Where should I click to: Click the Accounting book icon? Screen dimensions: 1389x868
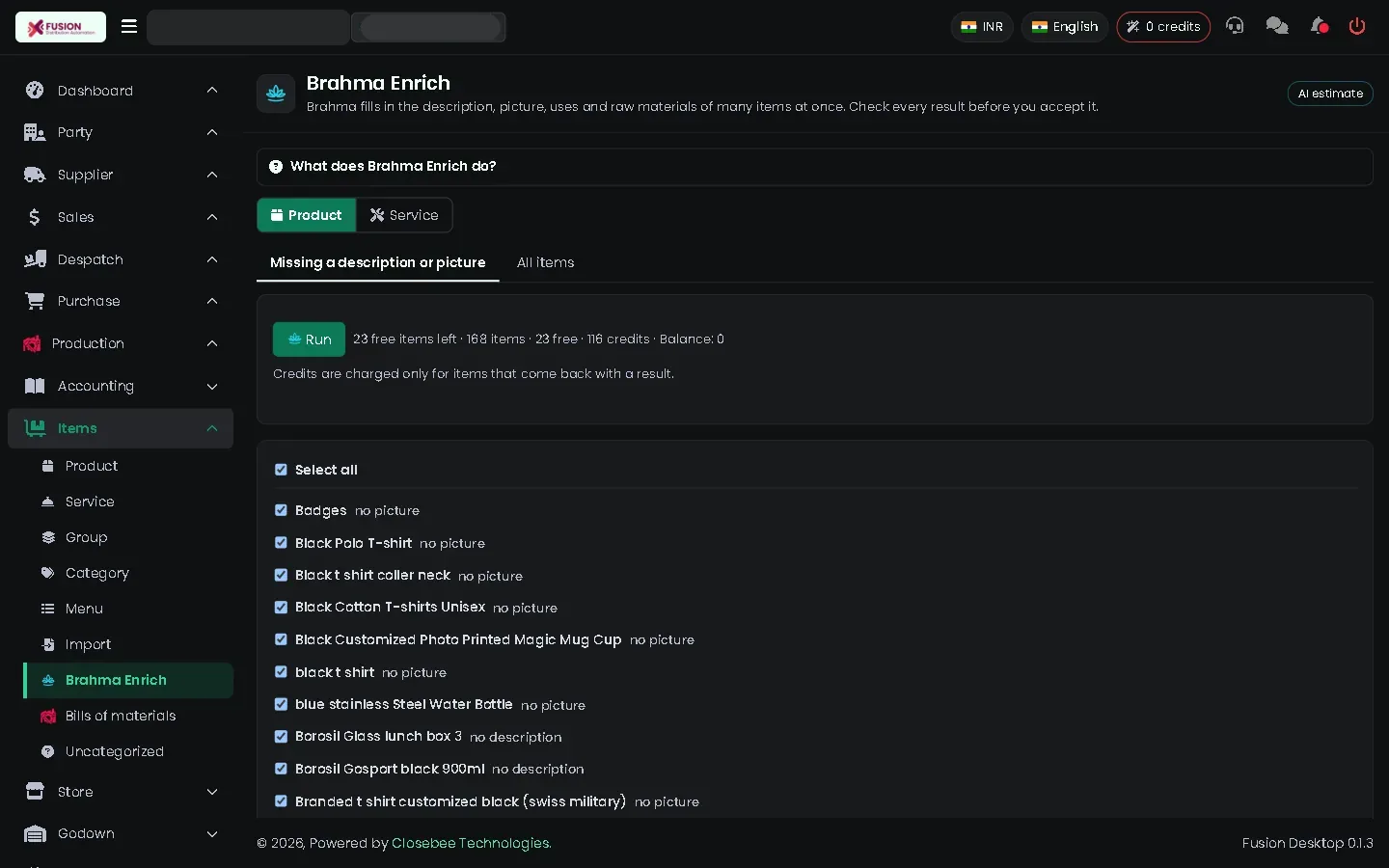pyautogui.click(x=35, y=386)
